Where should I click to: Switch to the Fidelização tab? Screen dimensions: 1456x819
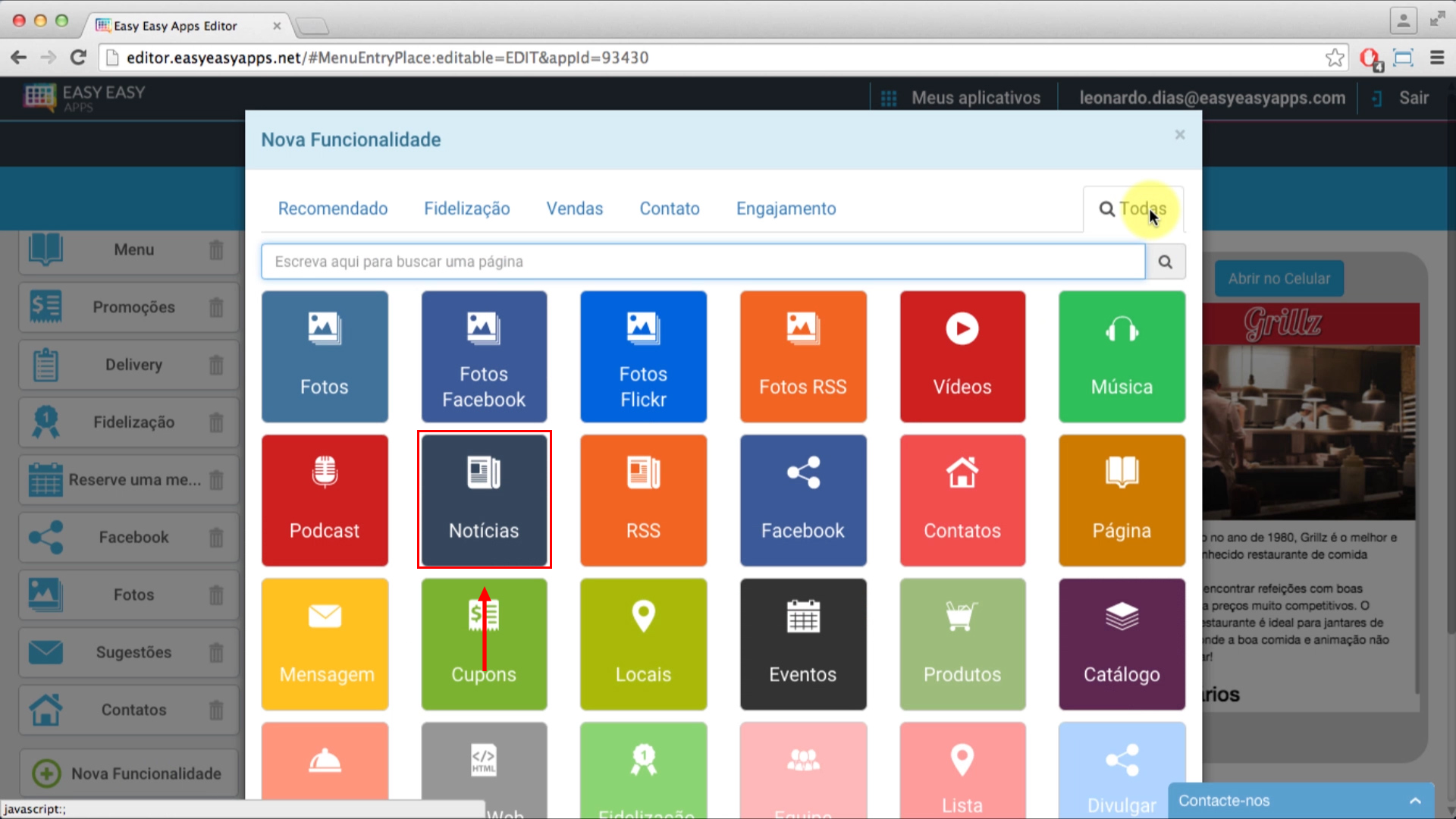coord(466,209)
